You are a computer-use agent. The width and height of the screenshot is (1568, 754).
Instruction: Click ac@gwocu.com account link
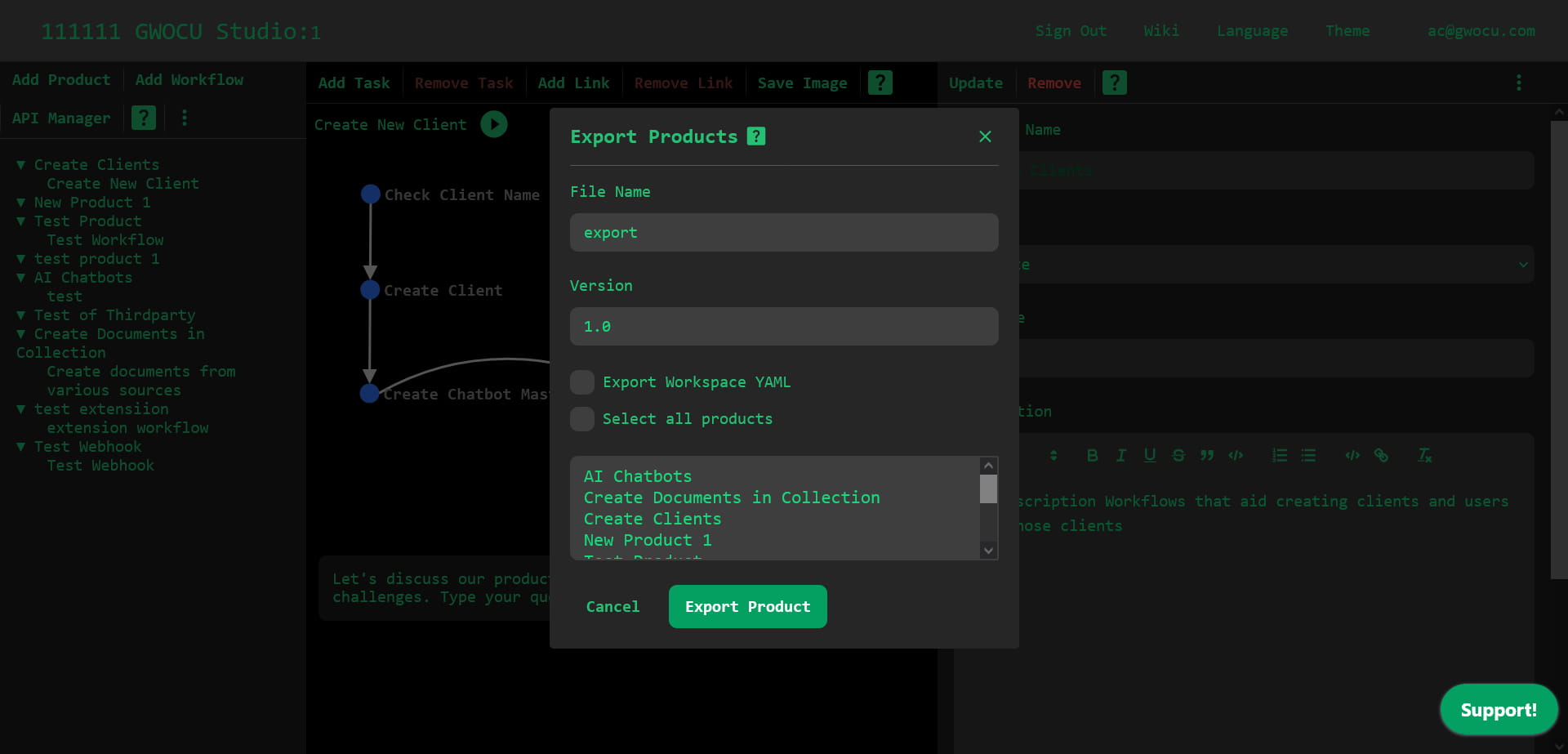click(1481, 31)
